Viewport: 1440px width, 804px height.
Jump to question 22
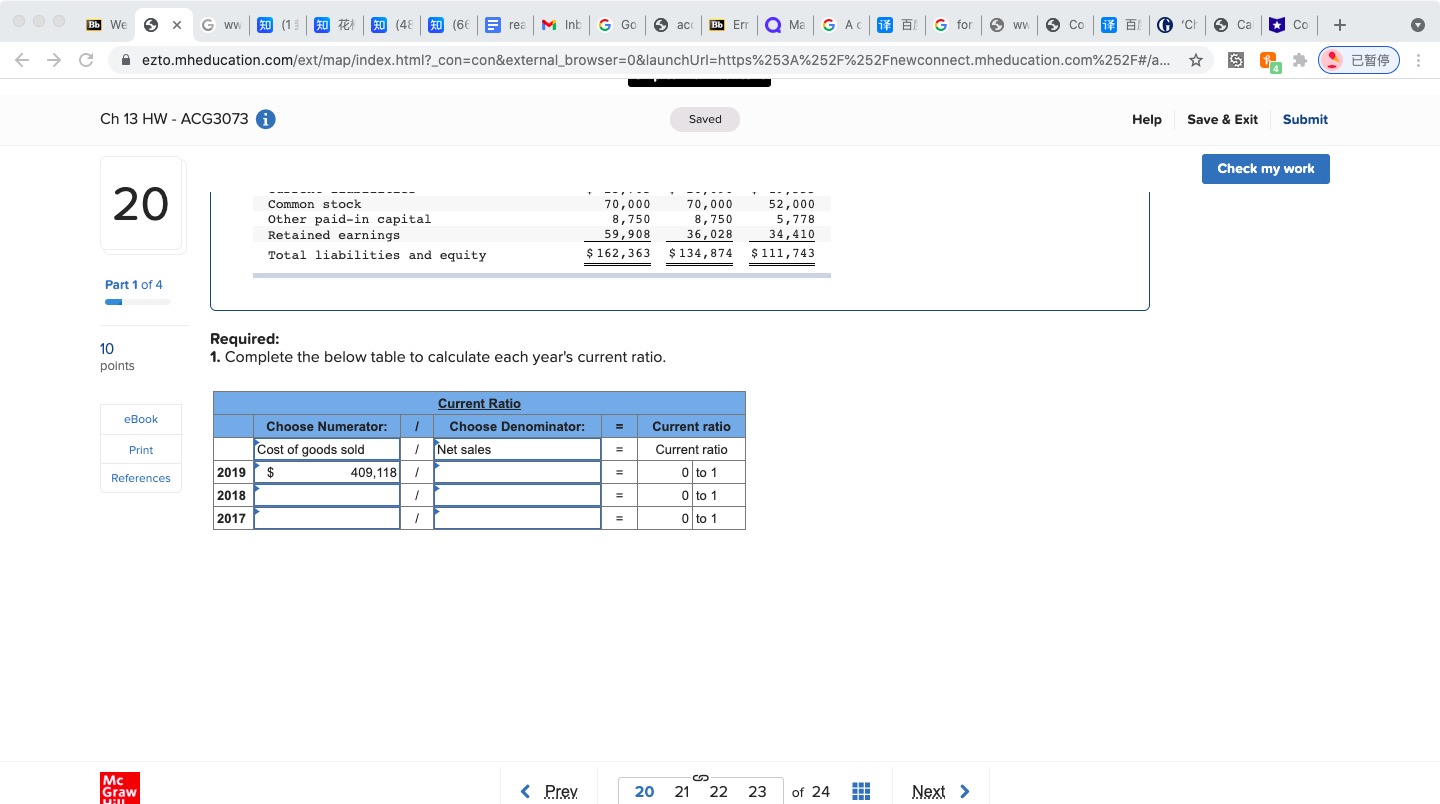click(718, 791)
